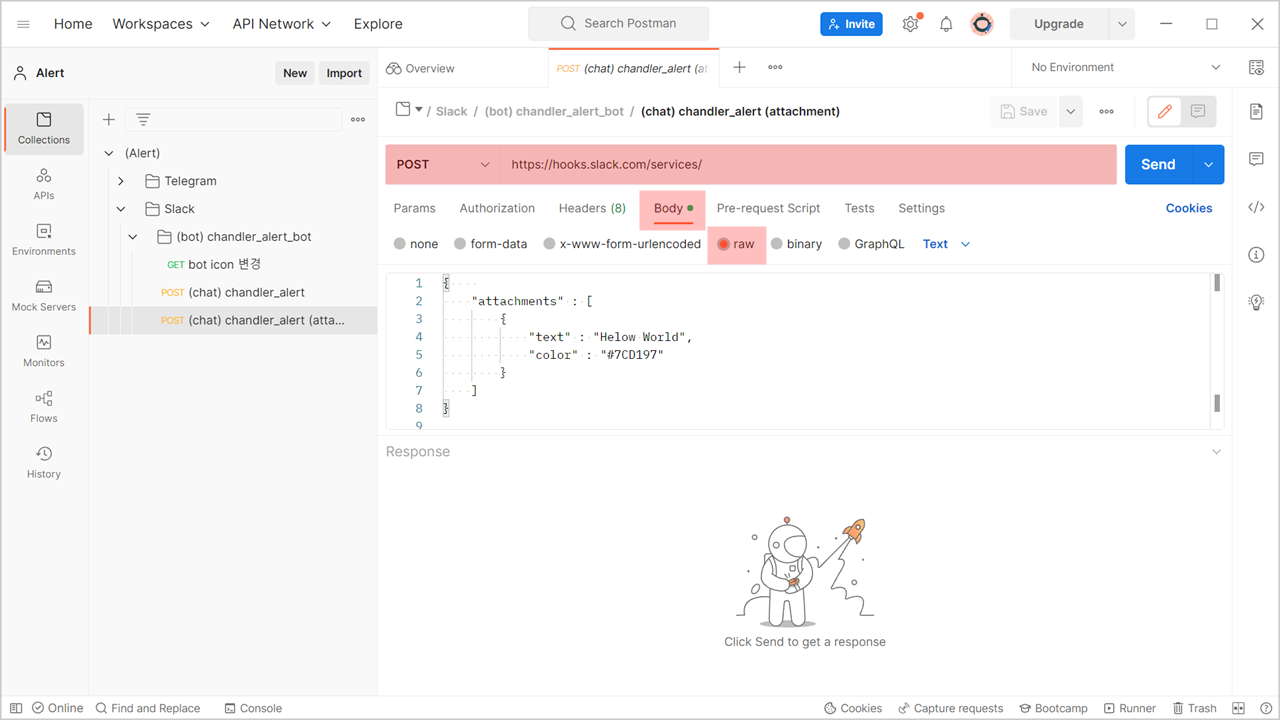The width and height of the screenshot is (1280, 720).
Task: Open the Collections sidebar panel
Action: 44,129
